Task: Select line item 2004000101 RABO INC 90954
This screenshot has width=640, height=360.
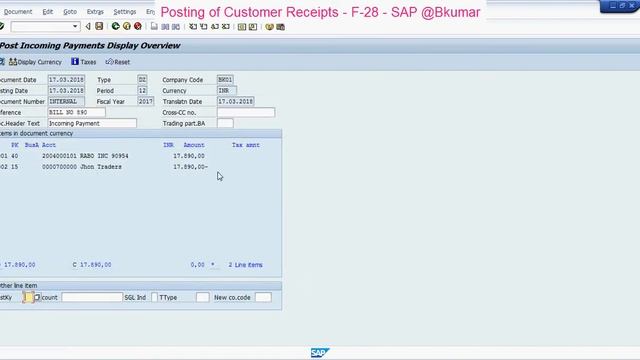Action: click(85, 156)
